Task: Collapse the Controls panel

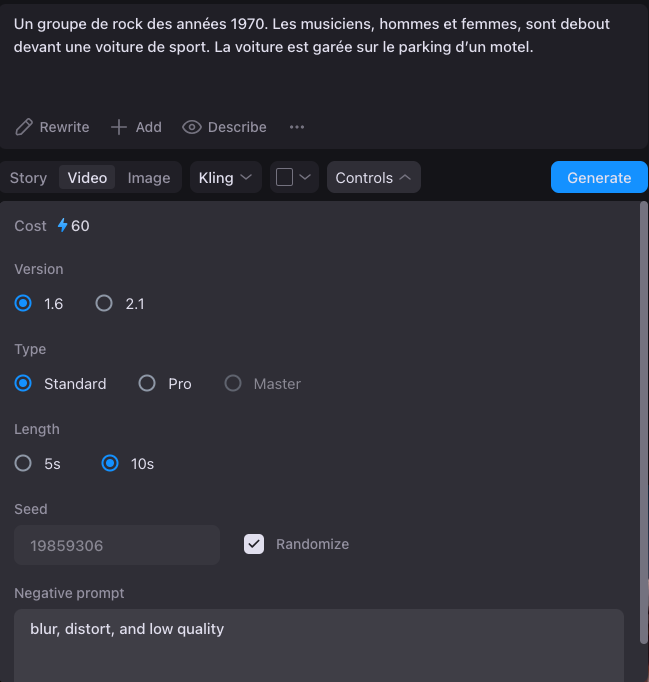Action: (373, 178)
